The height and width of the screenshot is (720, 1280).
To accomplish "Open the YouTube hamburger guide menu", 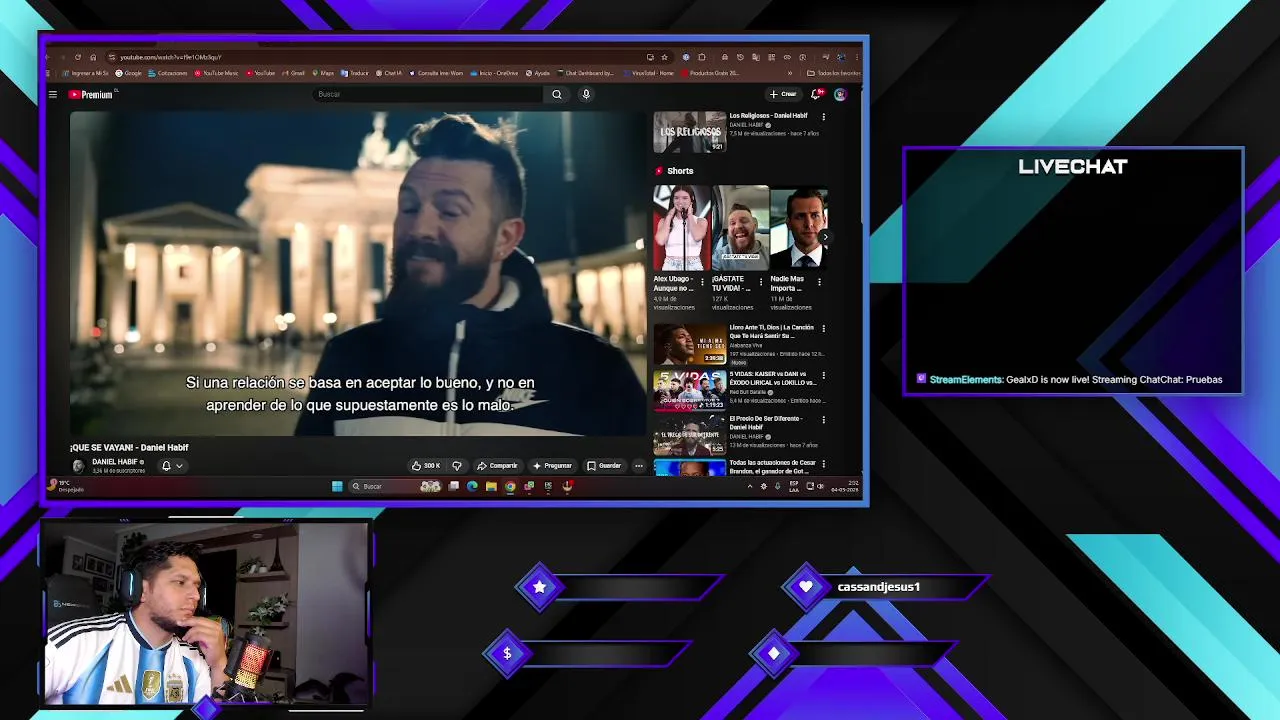I will coord(53,94).
